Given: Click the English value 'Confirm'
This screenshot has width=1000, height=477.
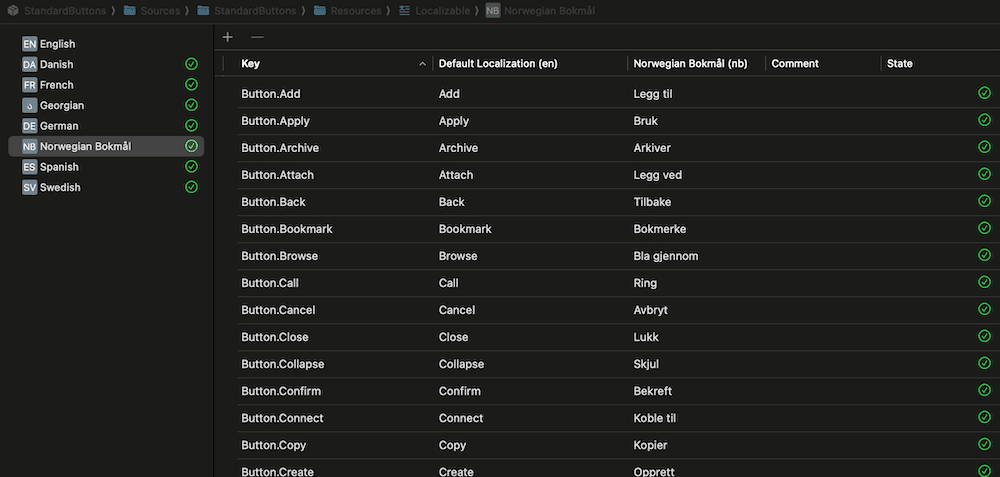Looking at the screenshot, I should [459, 391].
